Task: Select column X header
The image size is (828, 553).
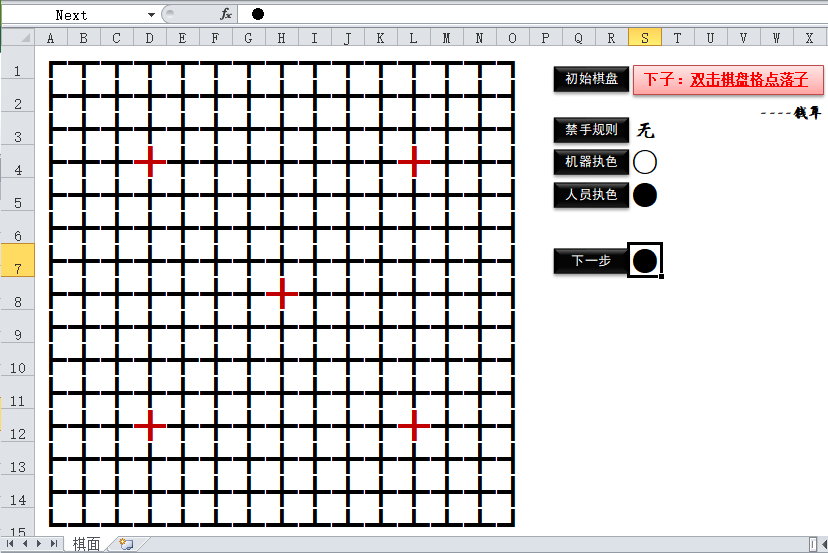Action: pyautogui.click(x=810, y=38)
